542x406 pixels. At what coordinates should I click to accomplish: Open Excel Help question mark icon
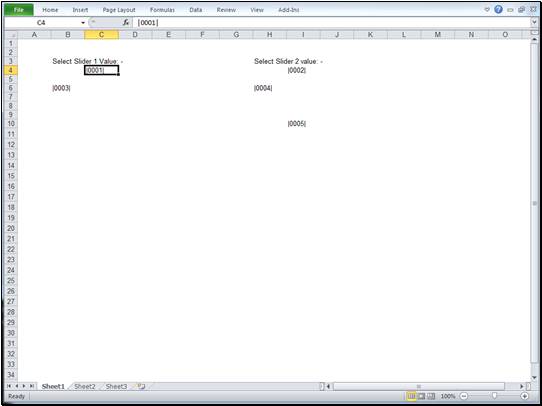[x=498, y=10]
